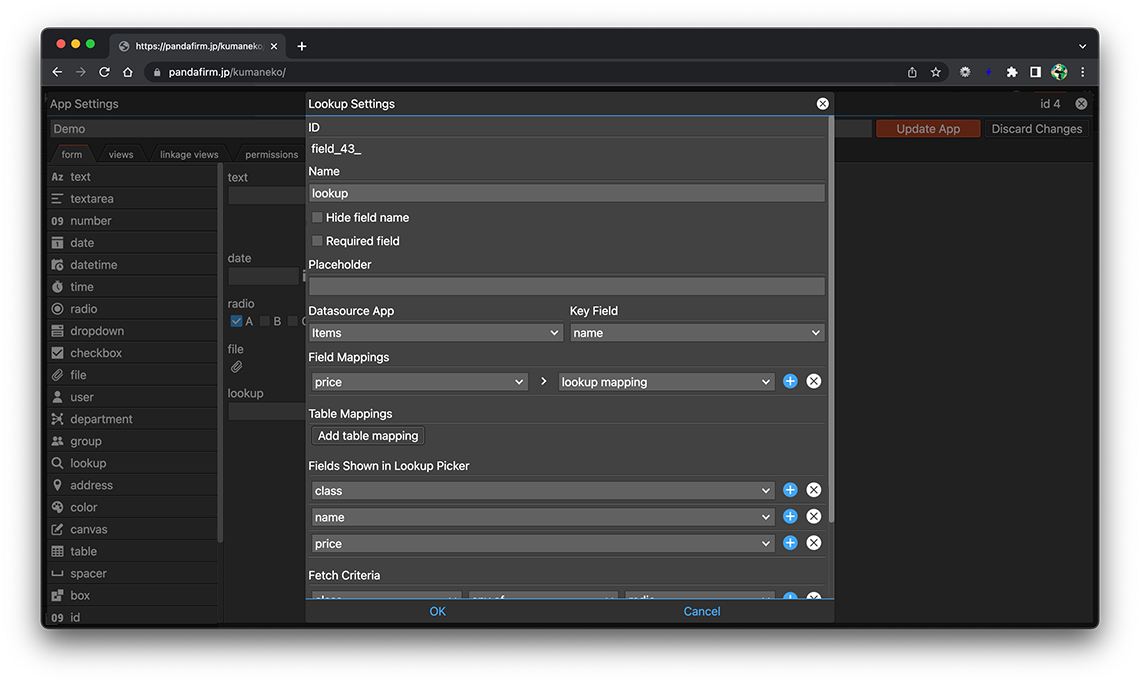
Task: Click the file attachment paperclip icon in form
Action: click(237, 367)
